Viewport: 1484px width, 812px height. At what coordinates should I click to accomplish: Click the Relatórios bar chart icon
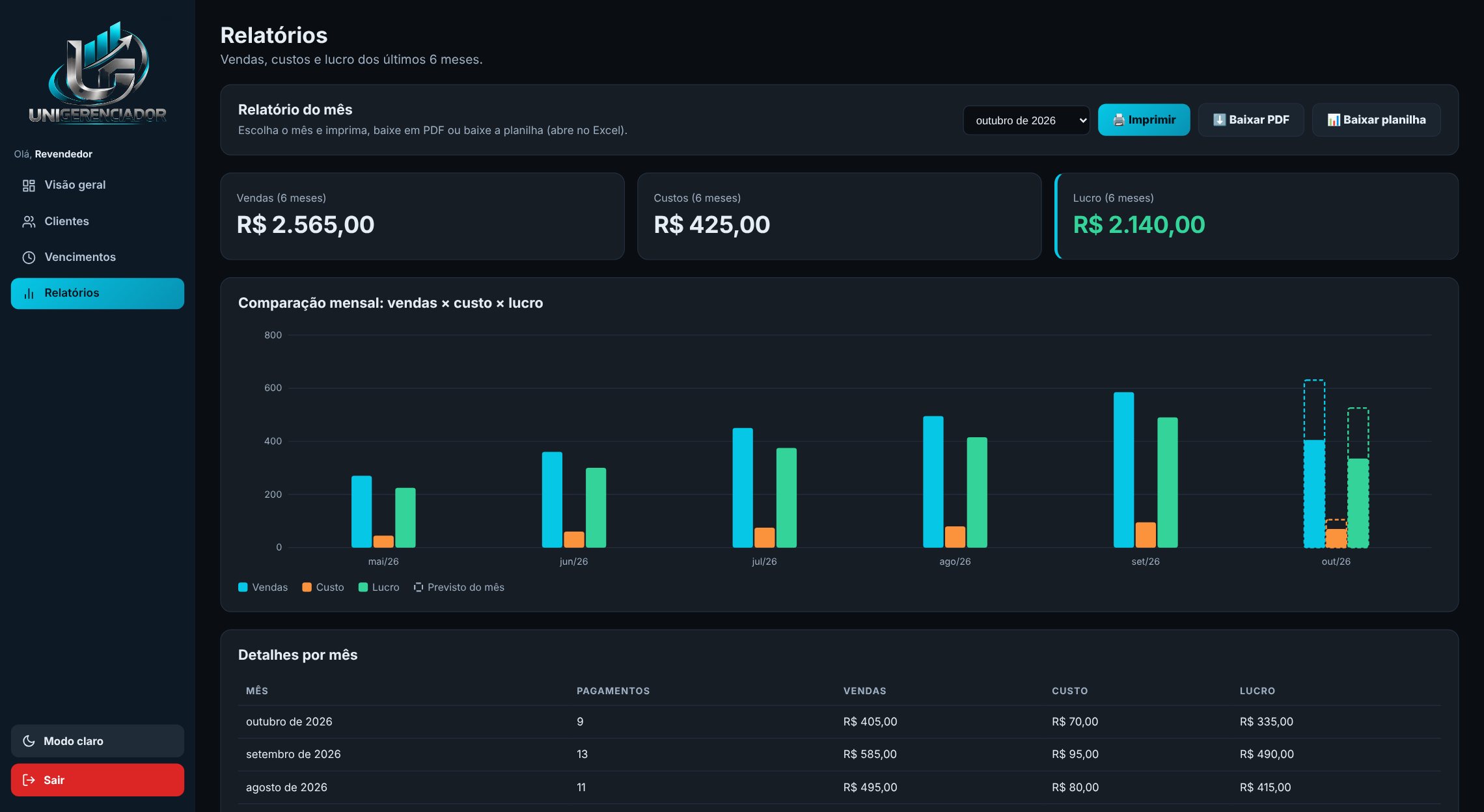click(29, 293)
